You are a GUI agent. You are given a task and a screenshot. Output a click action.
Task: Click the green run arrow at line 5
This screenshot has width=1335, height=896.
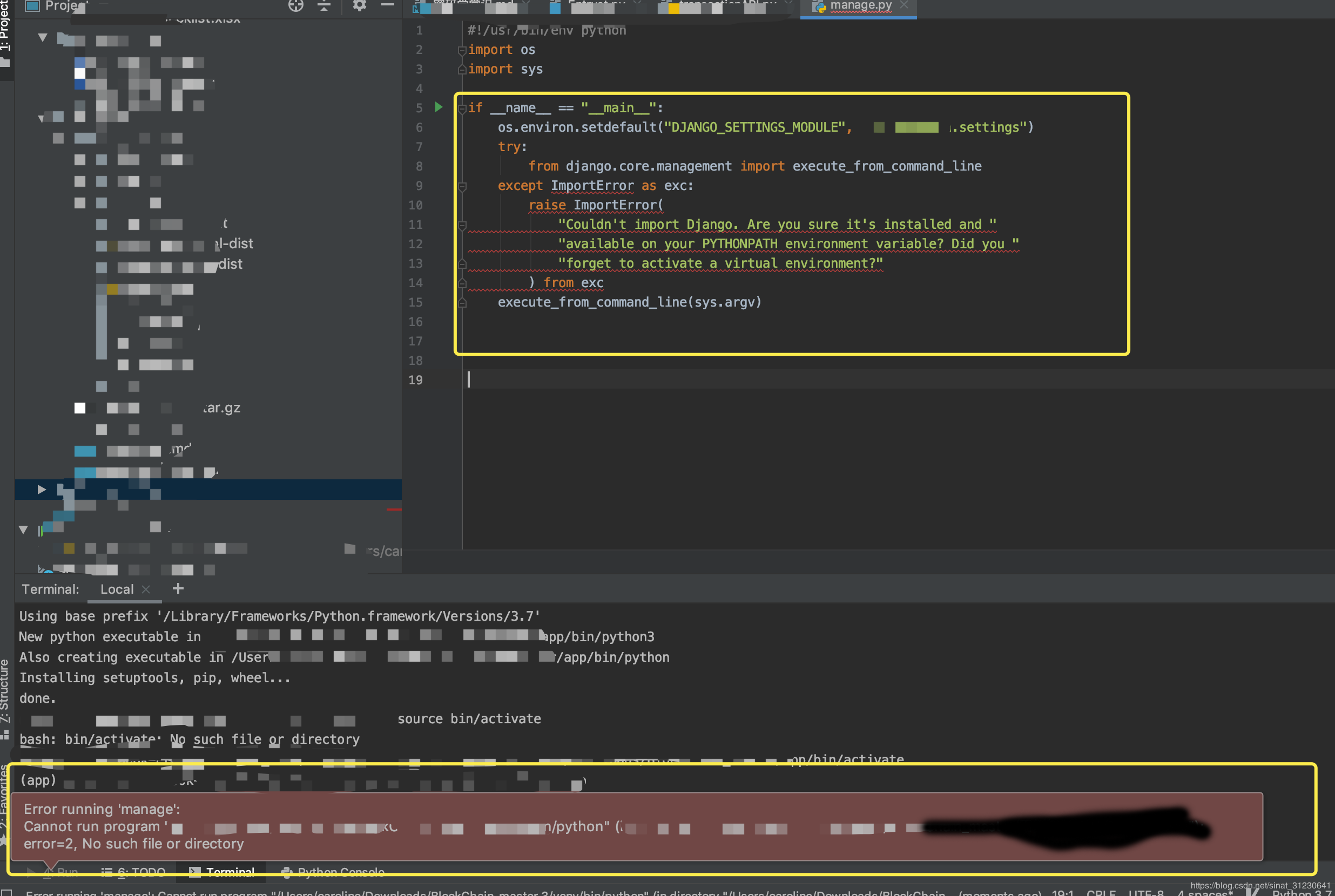[x=439, y=107]
